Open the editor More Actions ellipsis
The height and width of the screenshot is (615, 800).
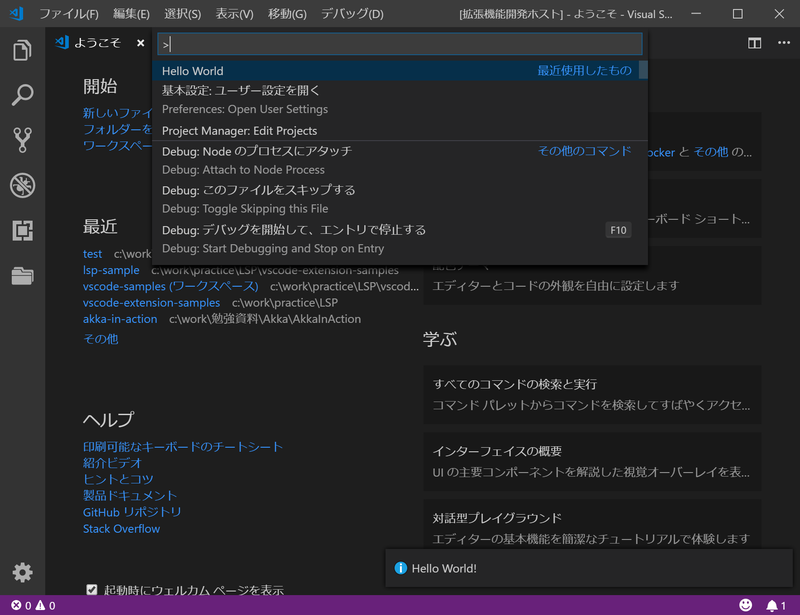coord(784,43)
